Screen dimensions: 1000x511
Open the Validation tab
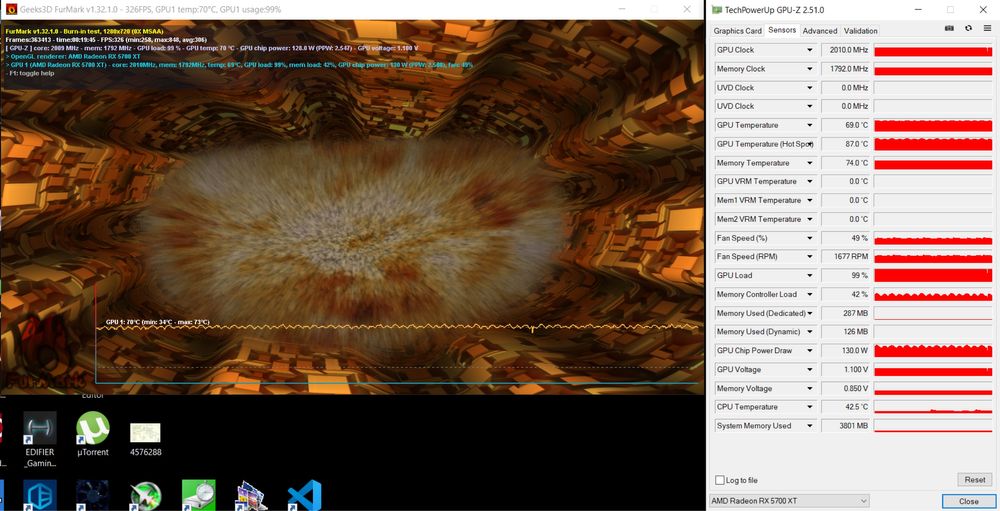pos(860,31)
